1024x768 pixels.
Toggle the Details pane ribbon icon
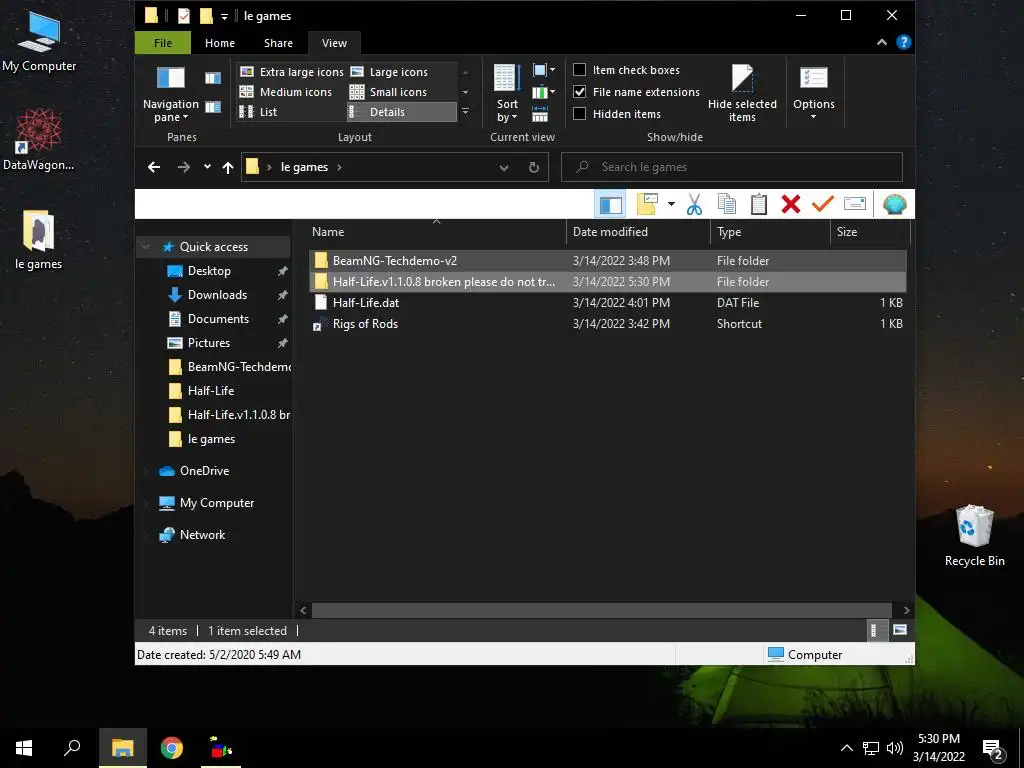213,106
